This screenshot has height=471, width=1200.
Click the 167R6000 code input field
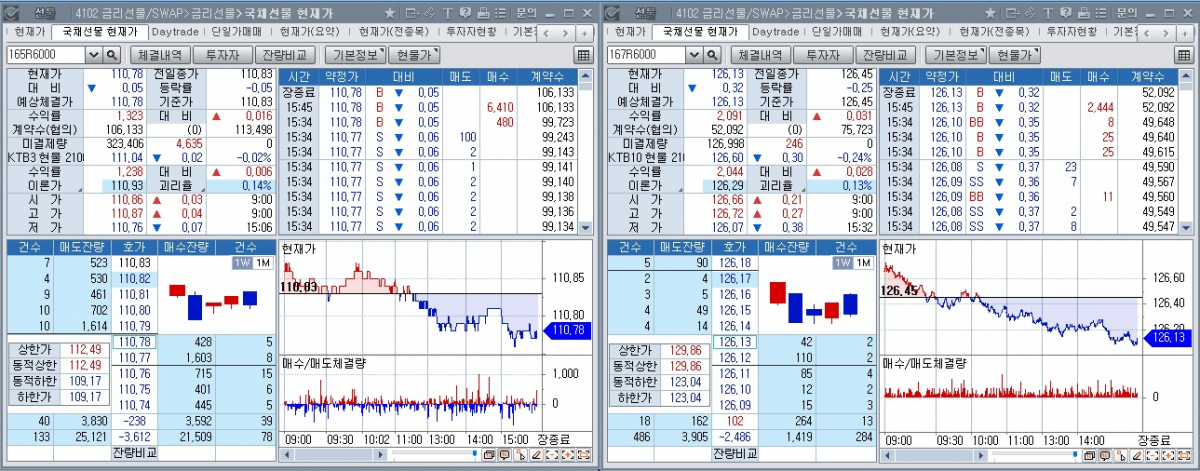(646, 55)
